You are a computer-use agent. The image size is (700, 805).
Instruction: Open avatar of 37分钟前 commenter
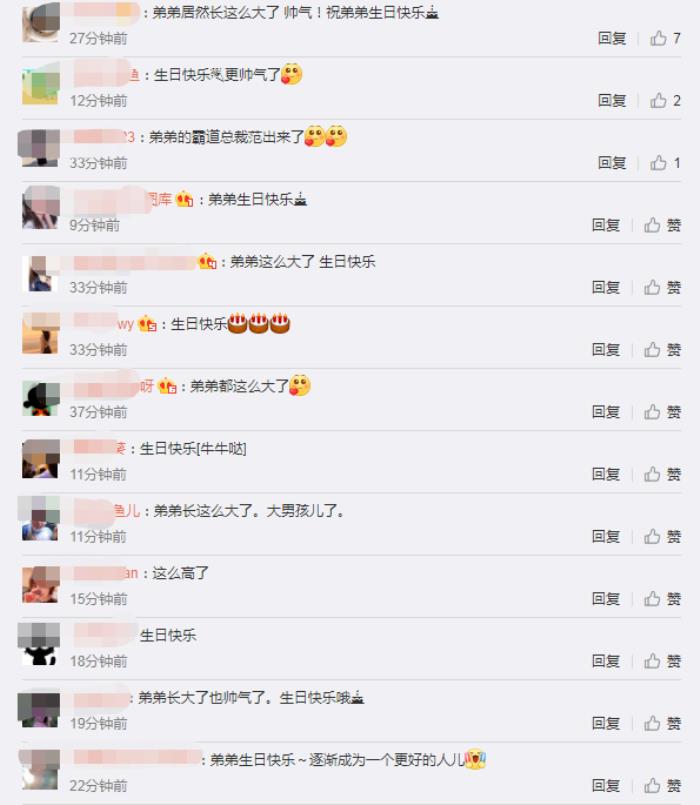[41, 399]
